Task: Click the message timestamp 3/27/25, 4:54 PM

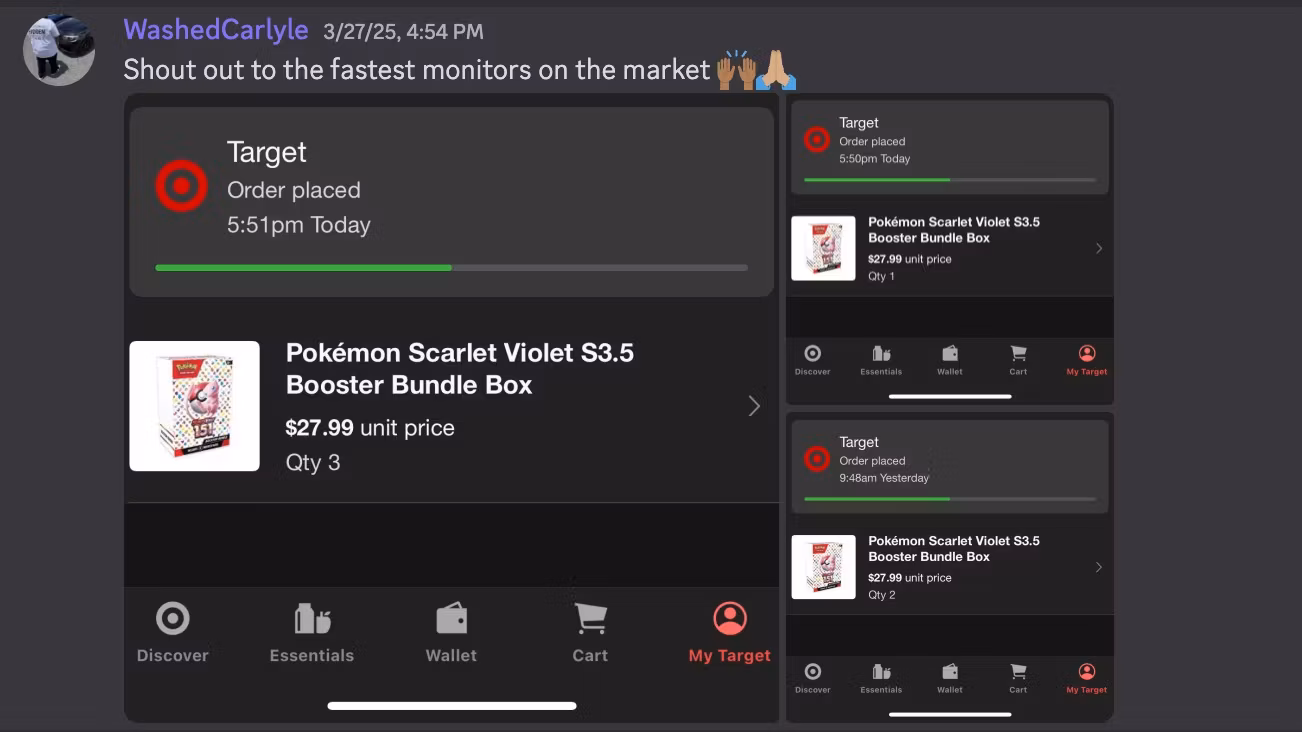Action: pos(403,32)
